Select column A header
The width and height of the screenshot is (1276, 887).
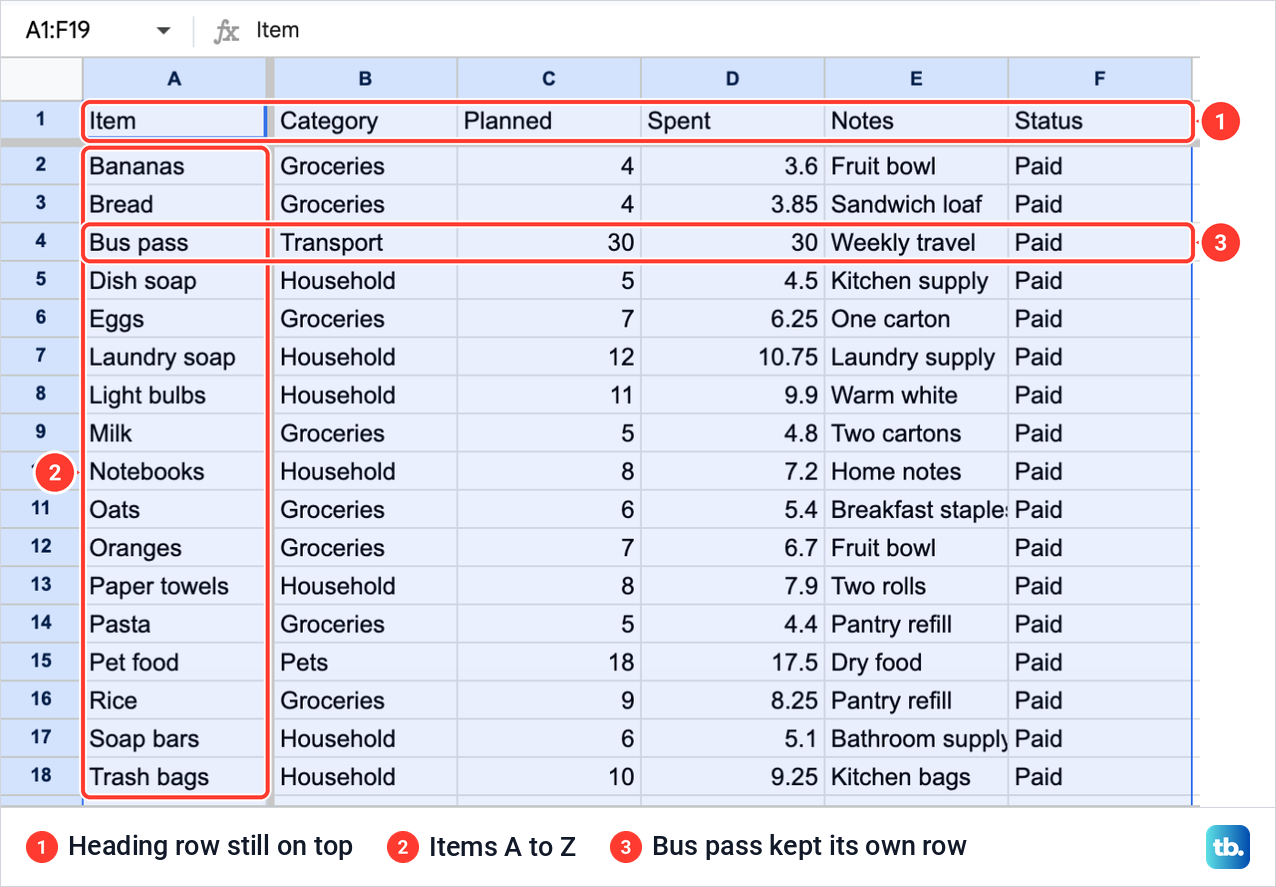coord(175,79)
